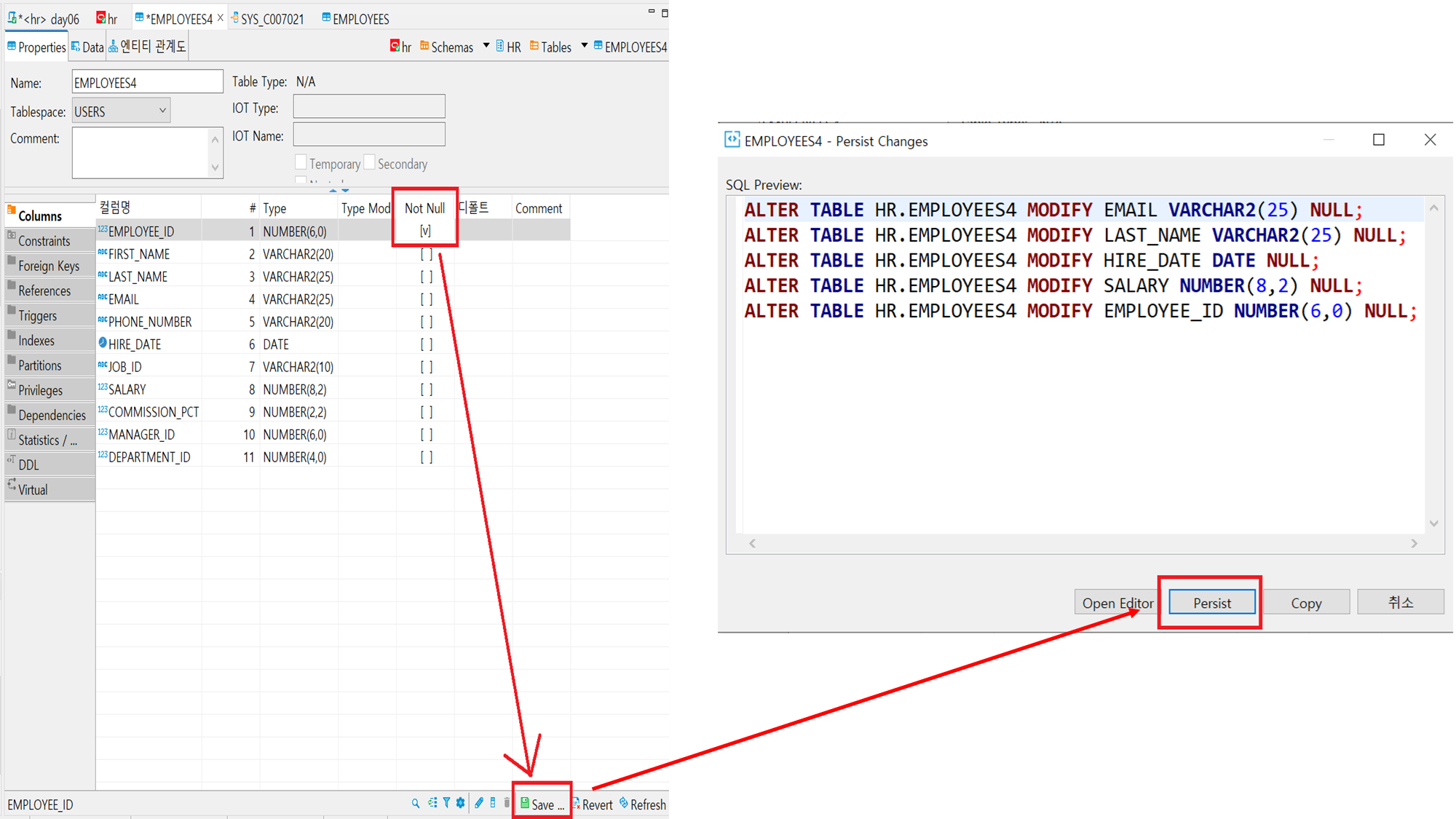Revert the pending table changes
This screenshot has height=819, width=1456.
593,804
